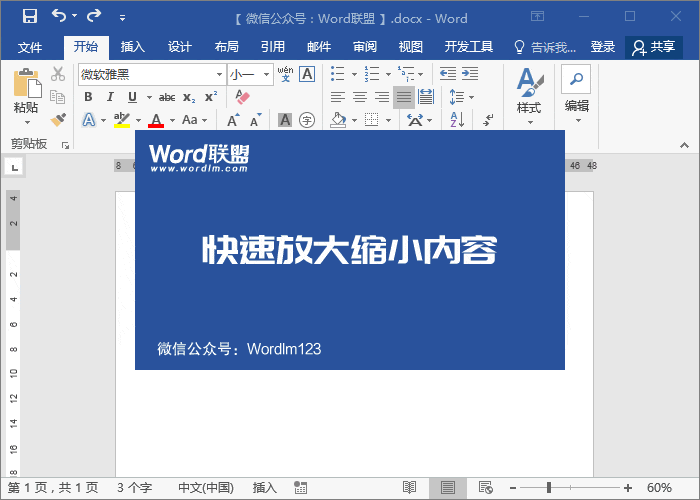Screen dimensions: 700x500
Task: Open the 小一 font size dropdown
Action: coord(266,75)
